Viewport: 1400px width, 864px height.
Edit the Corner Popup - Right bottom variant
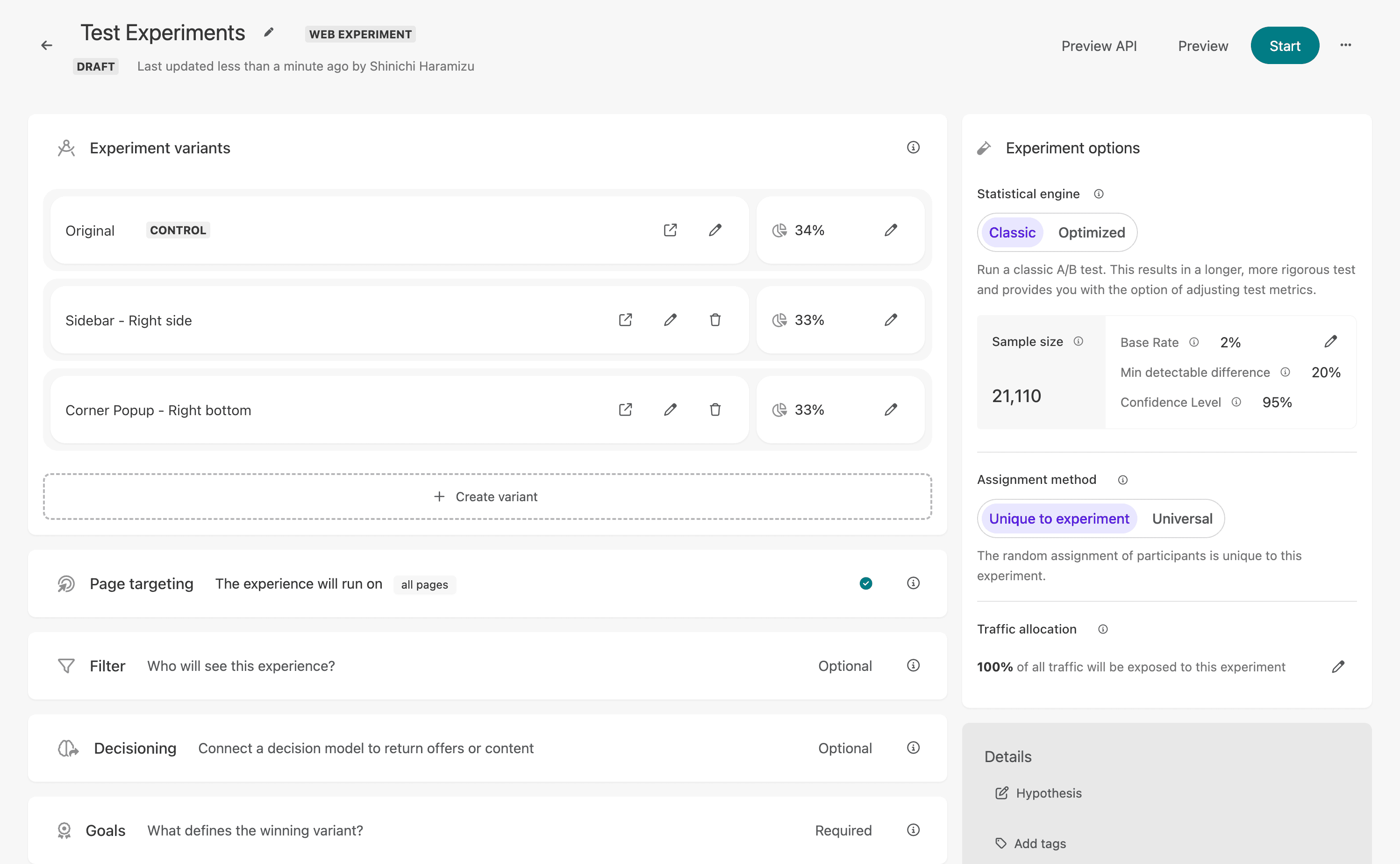[x=670, y=410]
